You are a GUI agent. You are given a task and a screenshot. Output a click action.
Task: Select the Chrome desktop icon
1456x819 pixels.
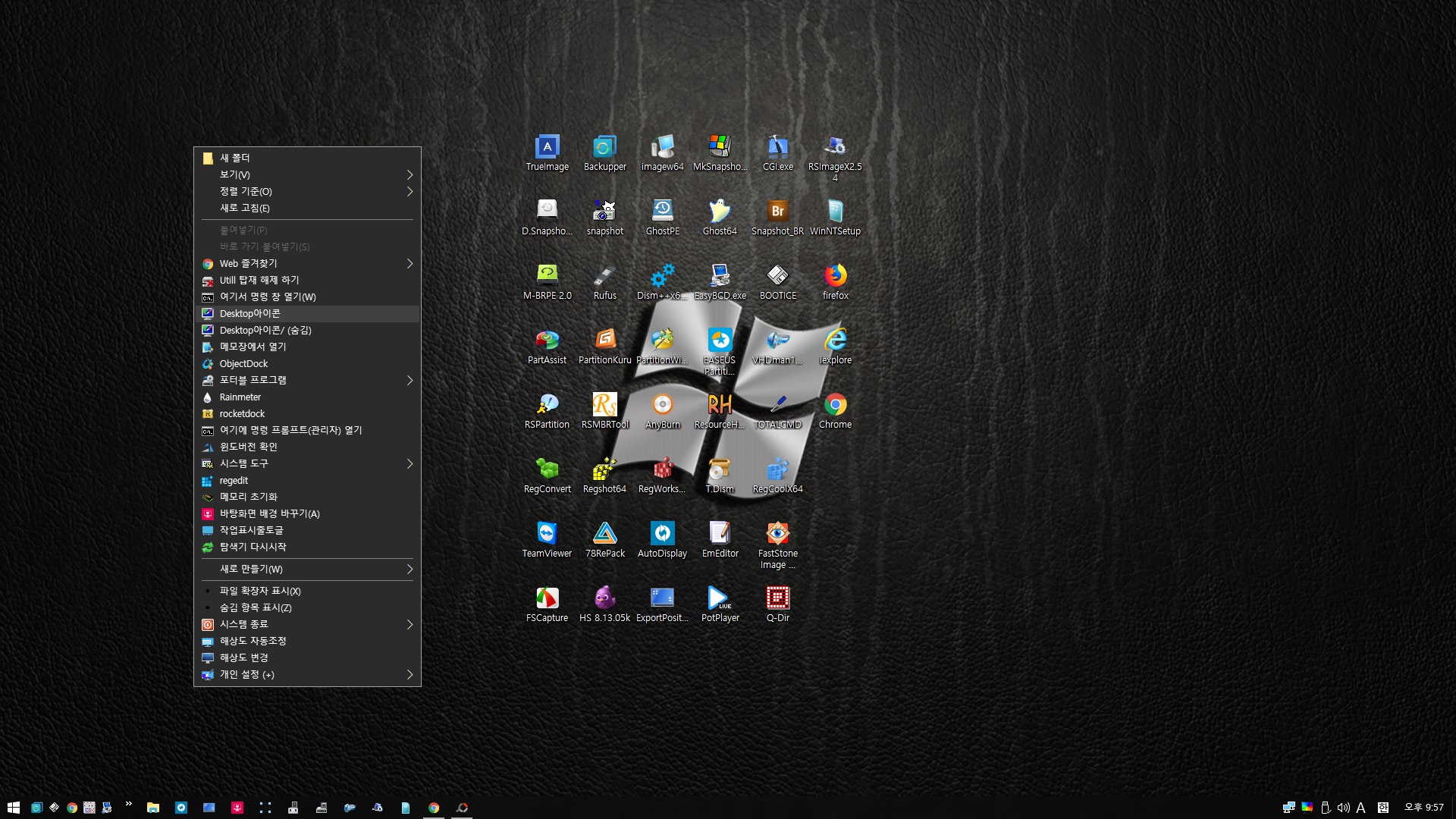pyautogui.click(x=835, y=410)
